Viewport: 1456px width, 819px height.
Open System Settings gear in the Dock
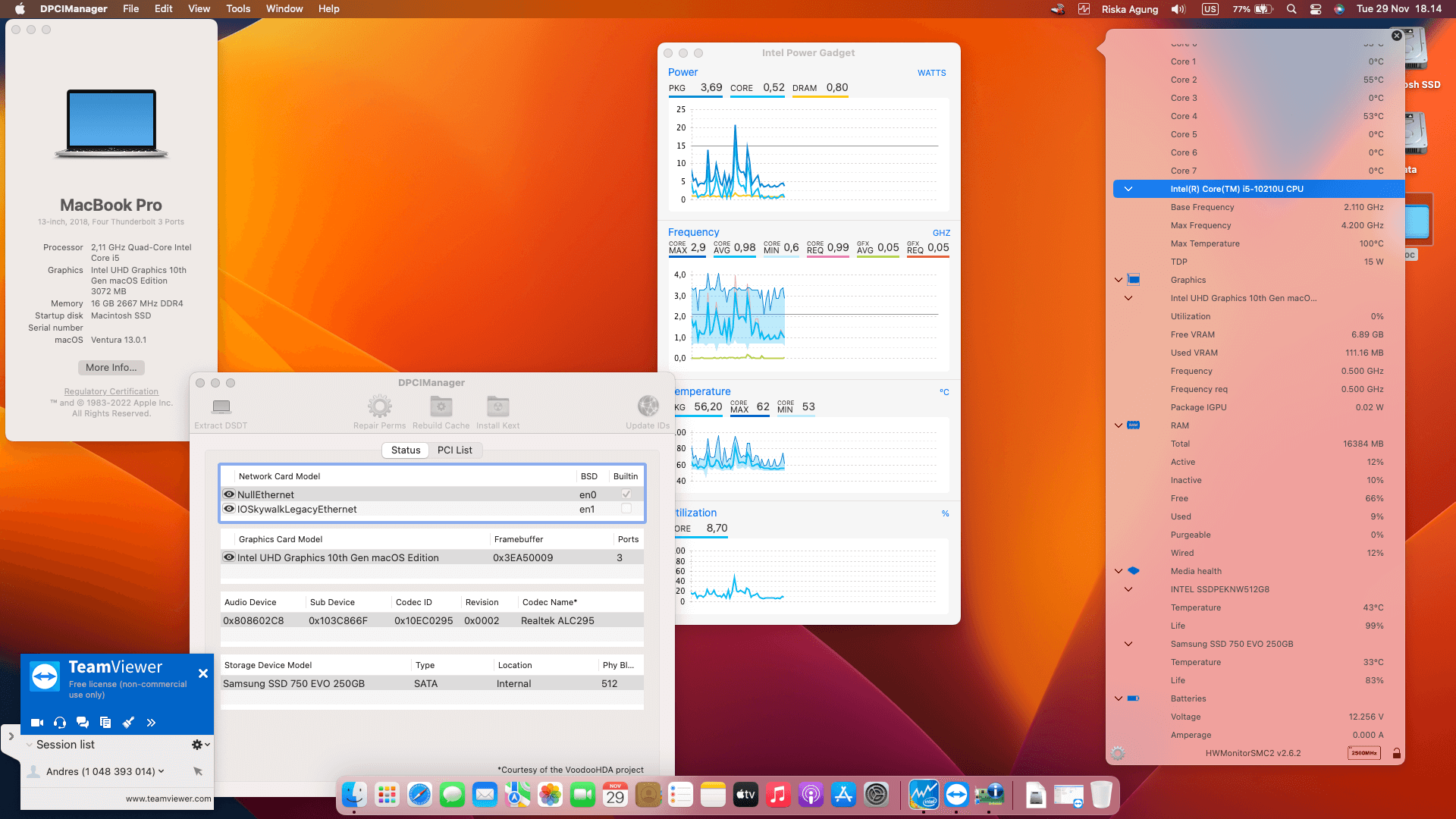[x=876, y=795]
